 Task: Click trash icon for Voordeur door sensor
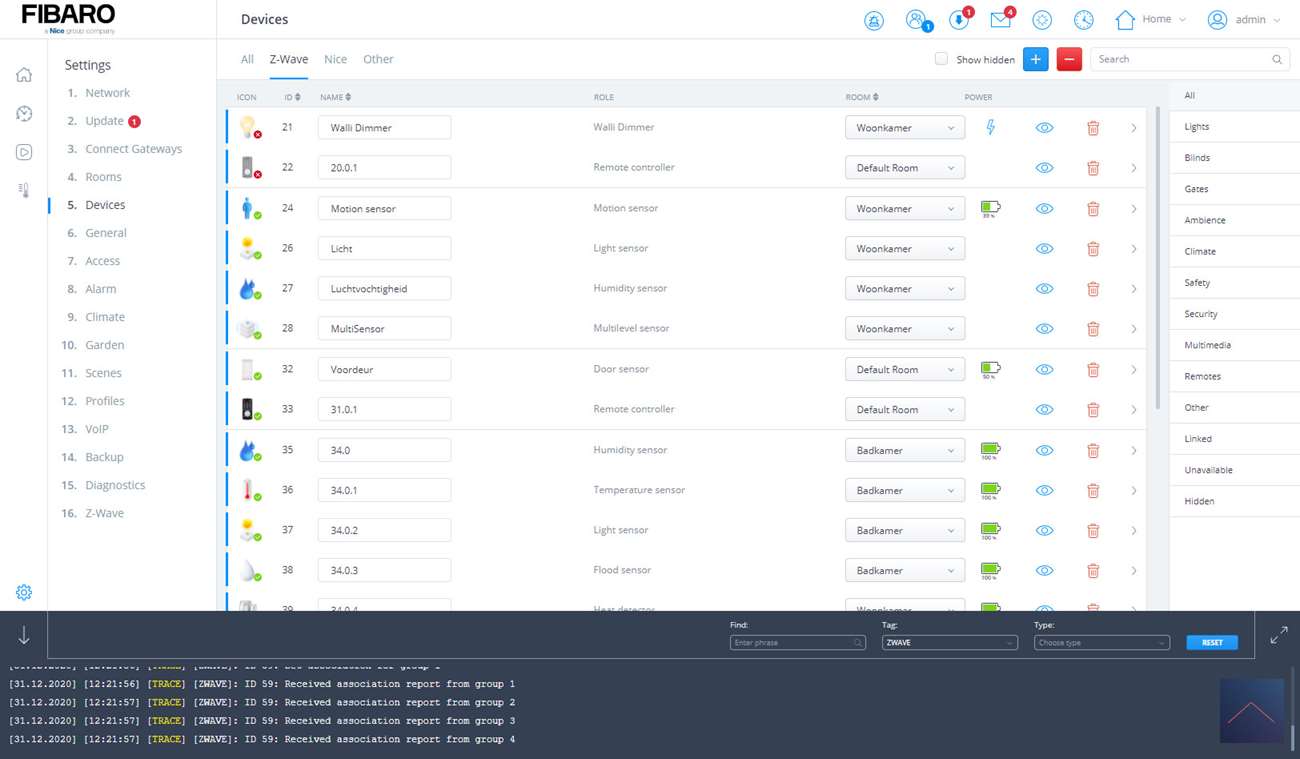click(x=1093, y=370)
